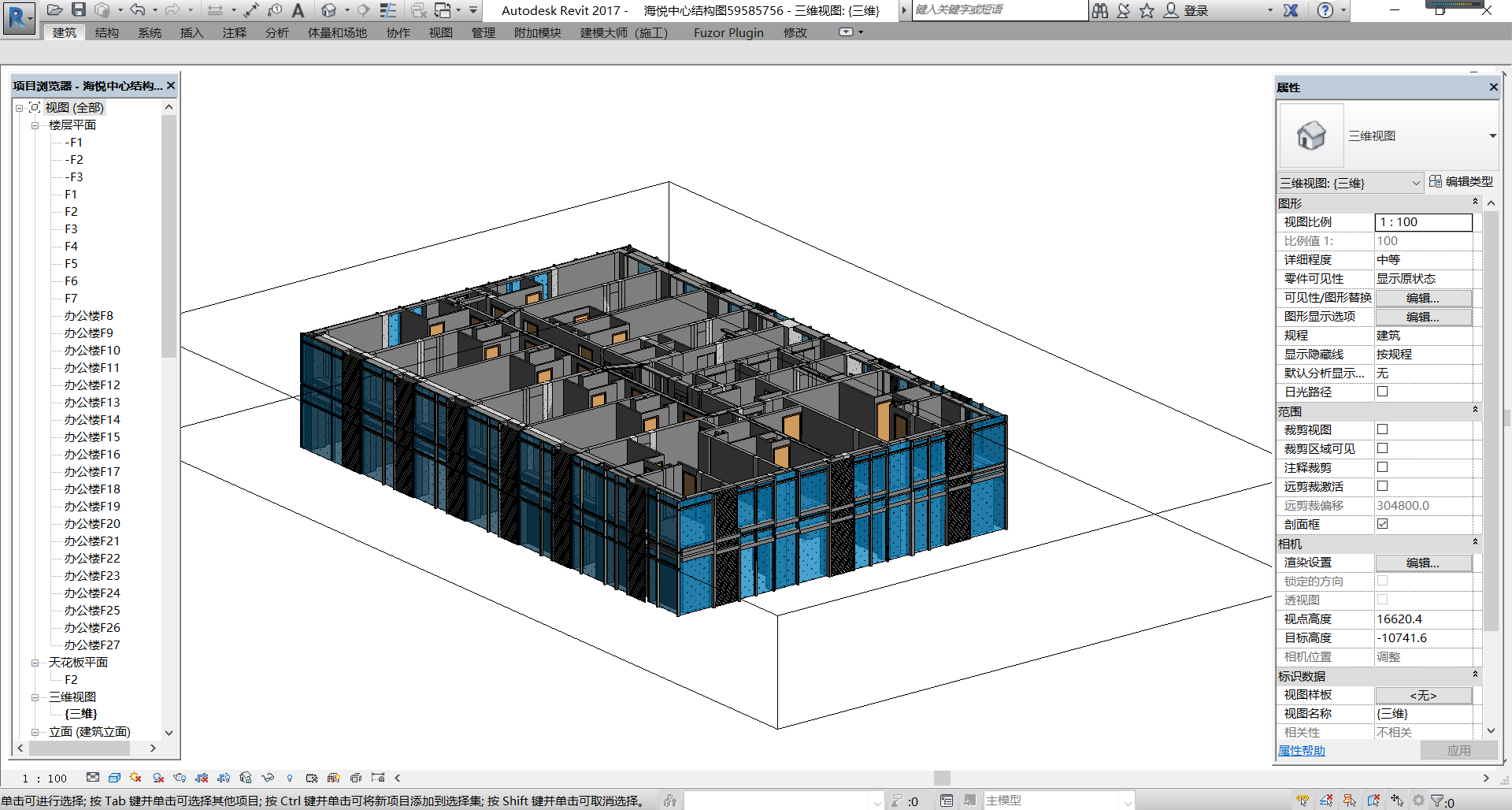
Task: Open the Revit application menu button
Action: [19, 17]
